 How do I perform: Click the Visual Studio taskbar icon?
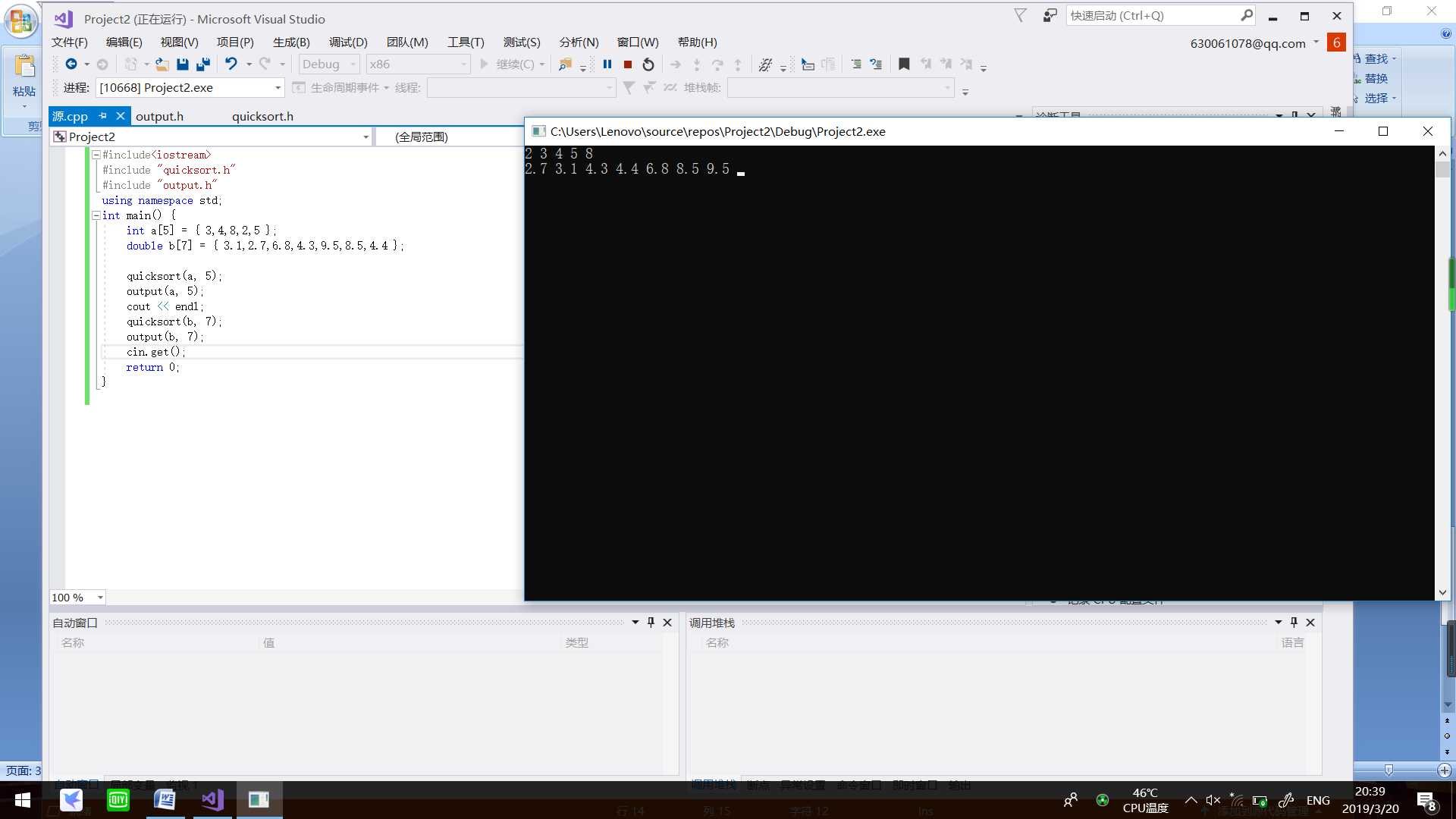tap(212, 800)
